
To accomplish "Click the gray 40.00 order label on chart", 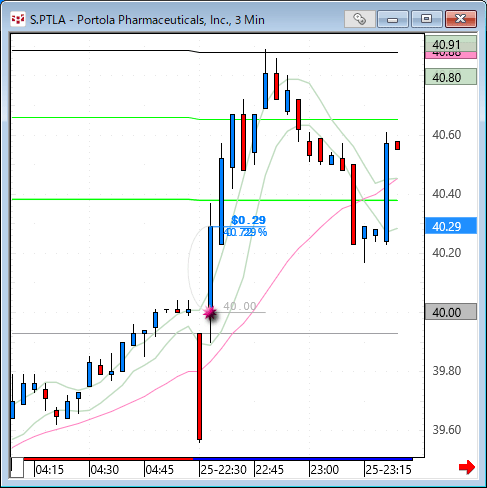I will pyautogui.click(x=240, y=306).
